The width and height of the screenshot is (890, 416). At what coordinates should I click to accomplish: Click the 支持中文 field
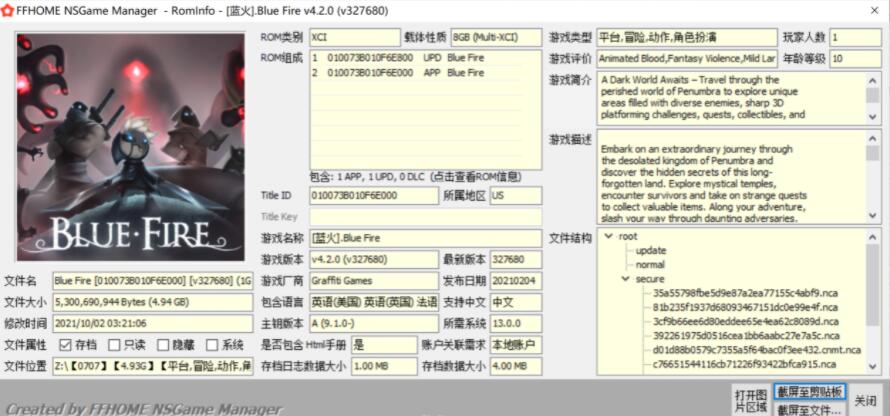tap(516, 302)
